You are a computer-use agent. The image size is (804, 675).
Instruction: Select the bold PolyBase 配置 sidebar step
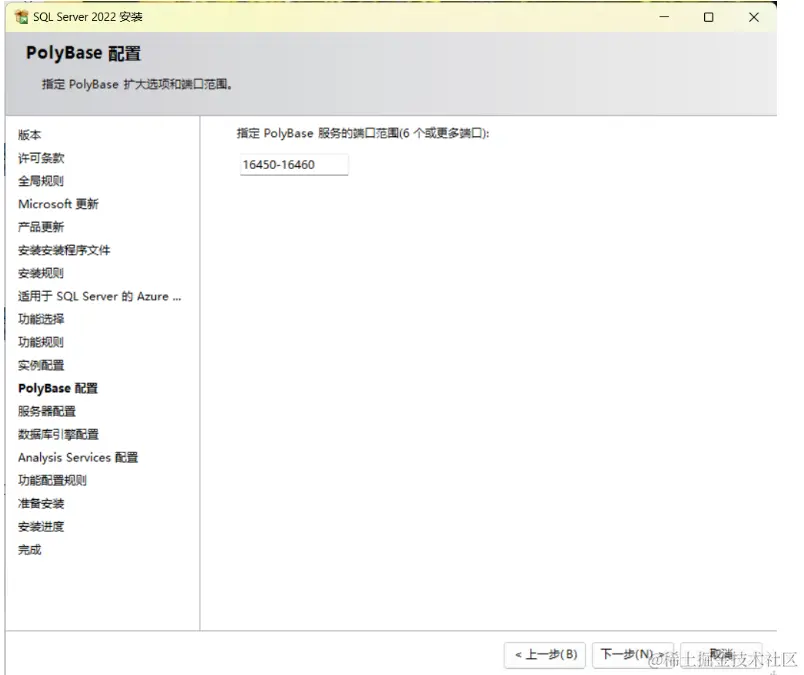(58, 388)
